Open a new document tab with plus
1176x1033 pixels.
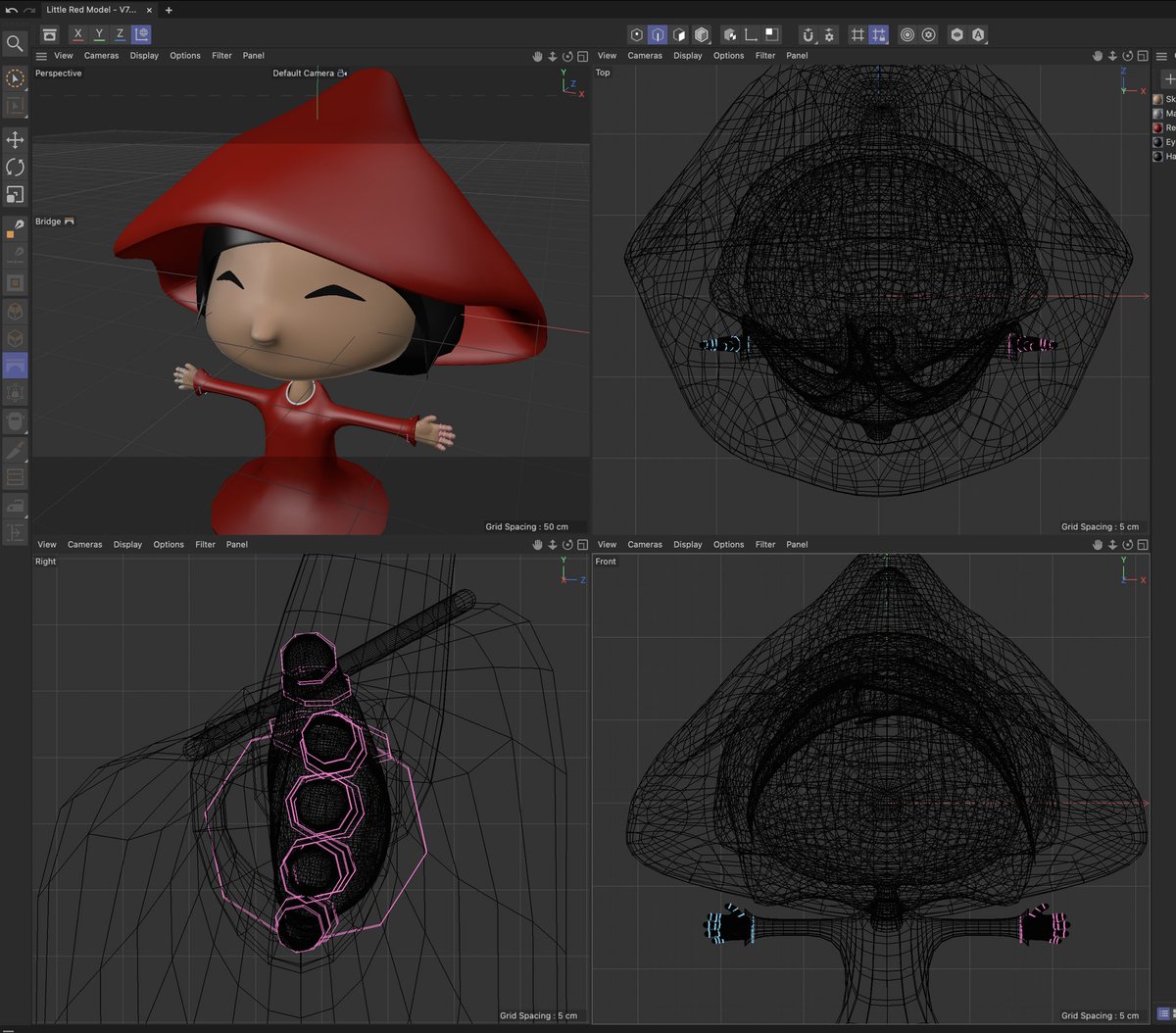[x=169, y=10]
